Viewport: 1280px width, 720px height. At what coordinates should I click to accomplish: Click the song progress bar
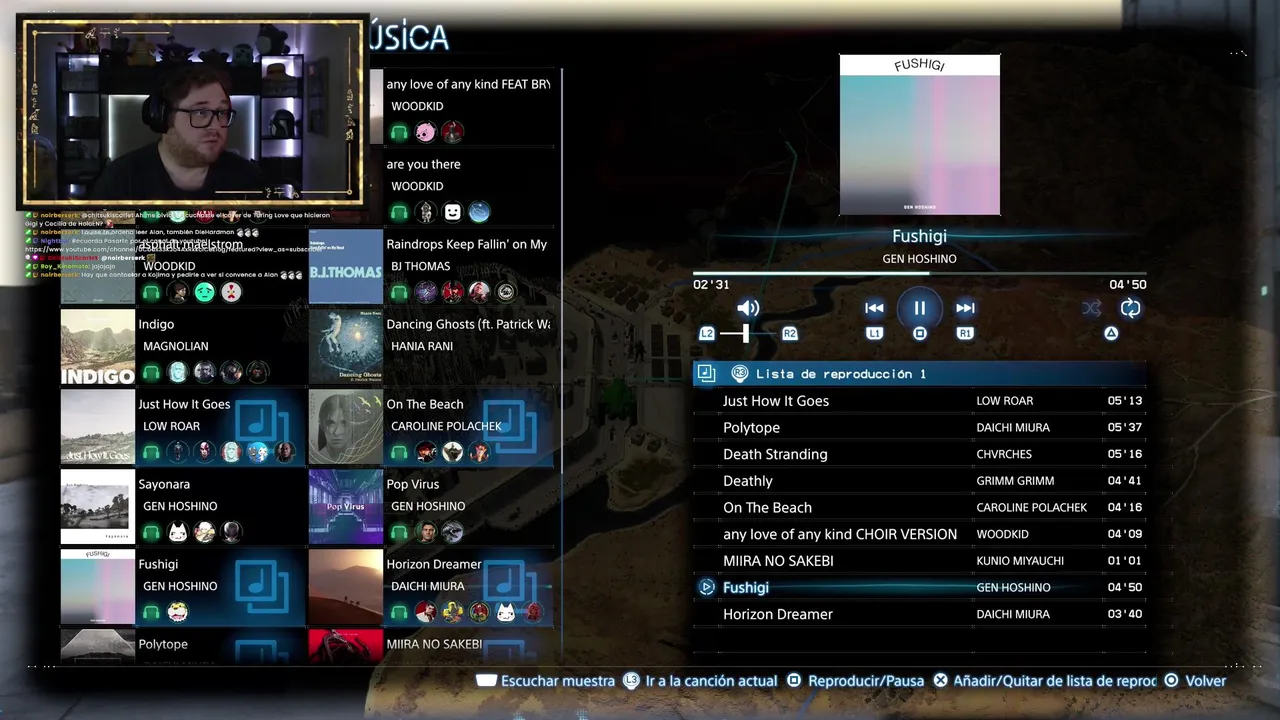click(920, 273)
